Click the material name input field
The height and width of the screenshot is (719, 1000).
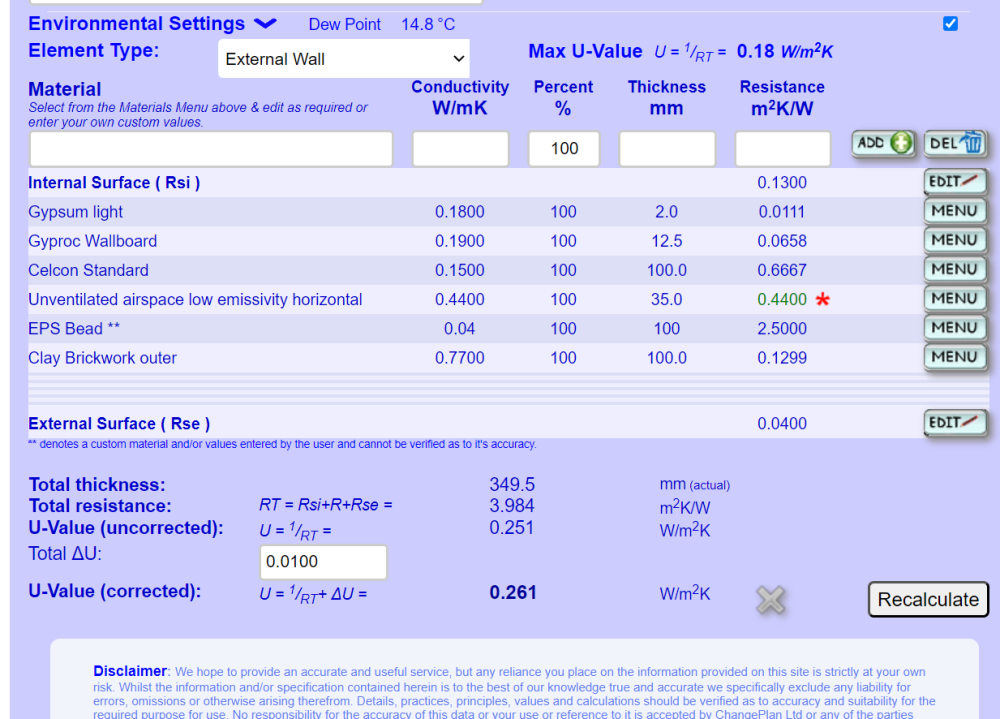coord(211,149)
